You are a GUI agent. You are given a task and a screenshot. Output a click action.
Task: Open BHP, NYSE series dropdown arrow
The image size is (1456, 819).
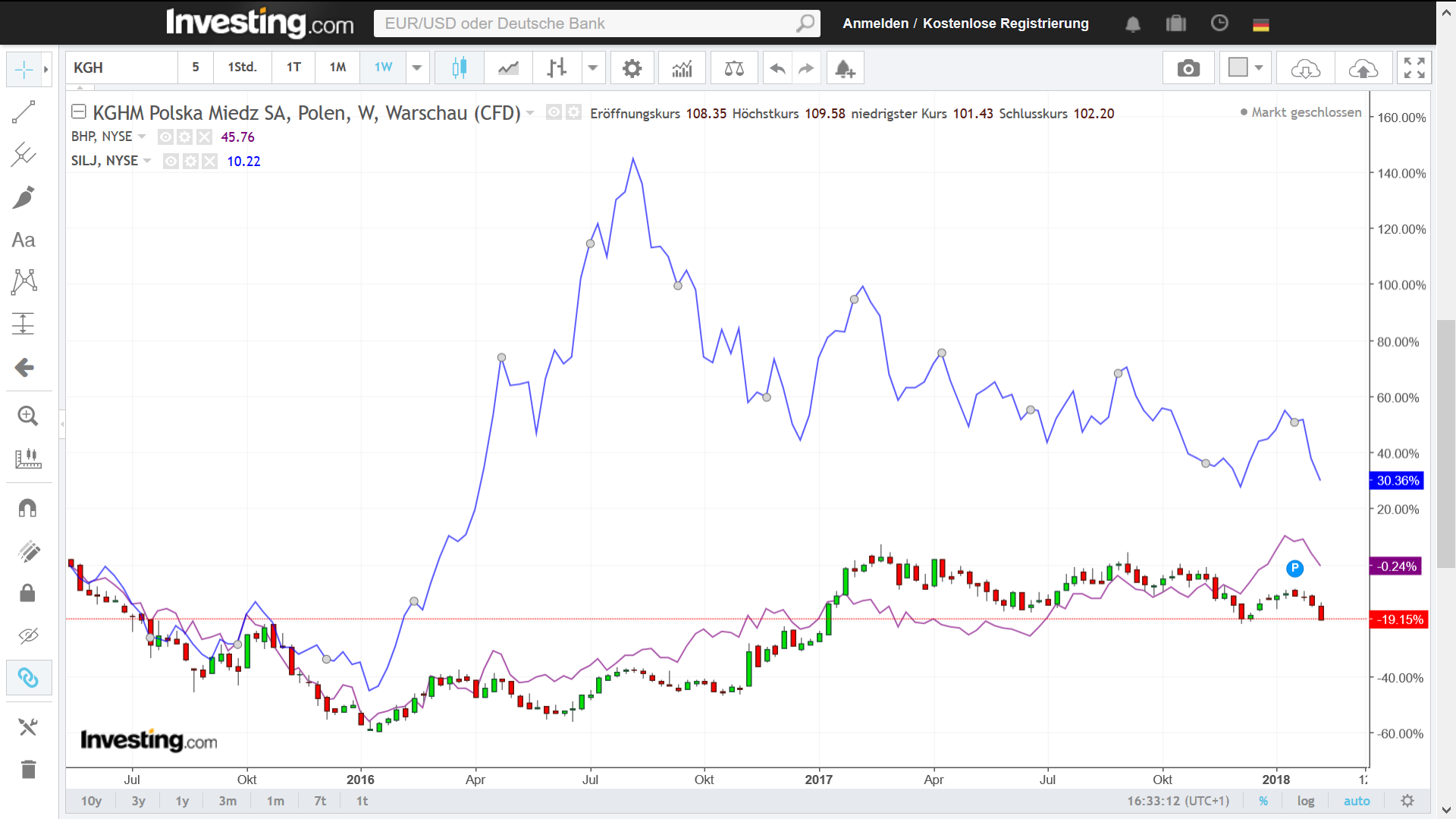[142, 136]
